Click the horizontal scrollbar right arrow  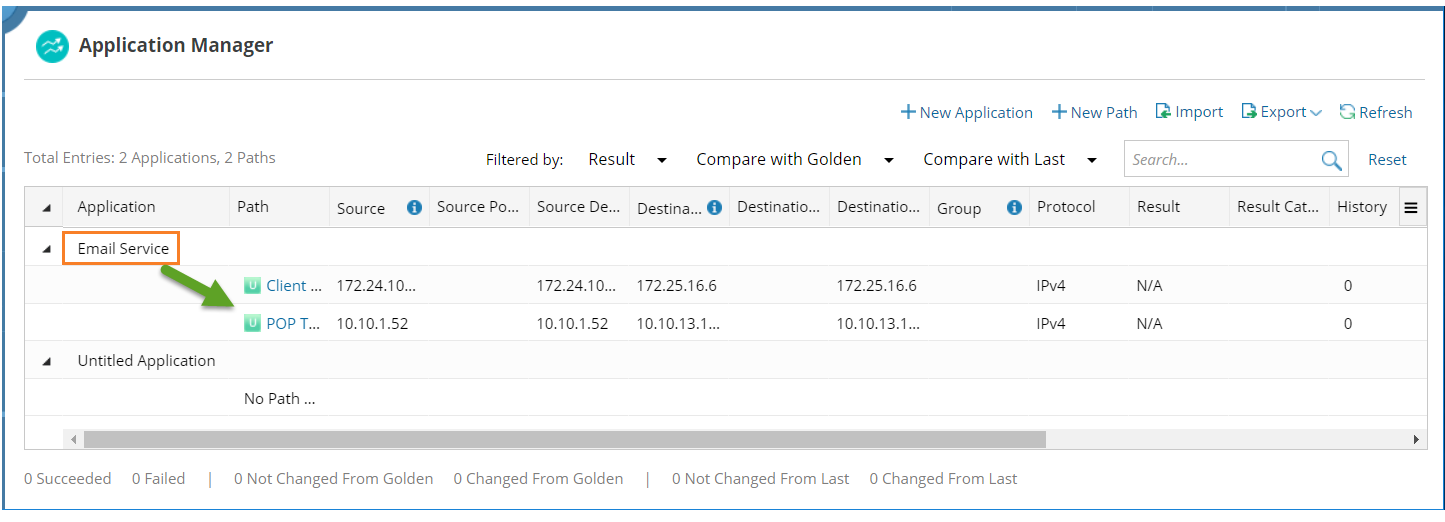[x=1415, y=439]
